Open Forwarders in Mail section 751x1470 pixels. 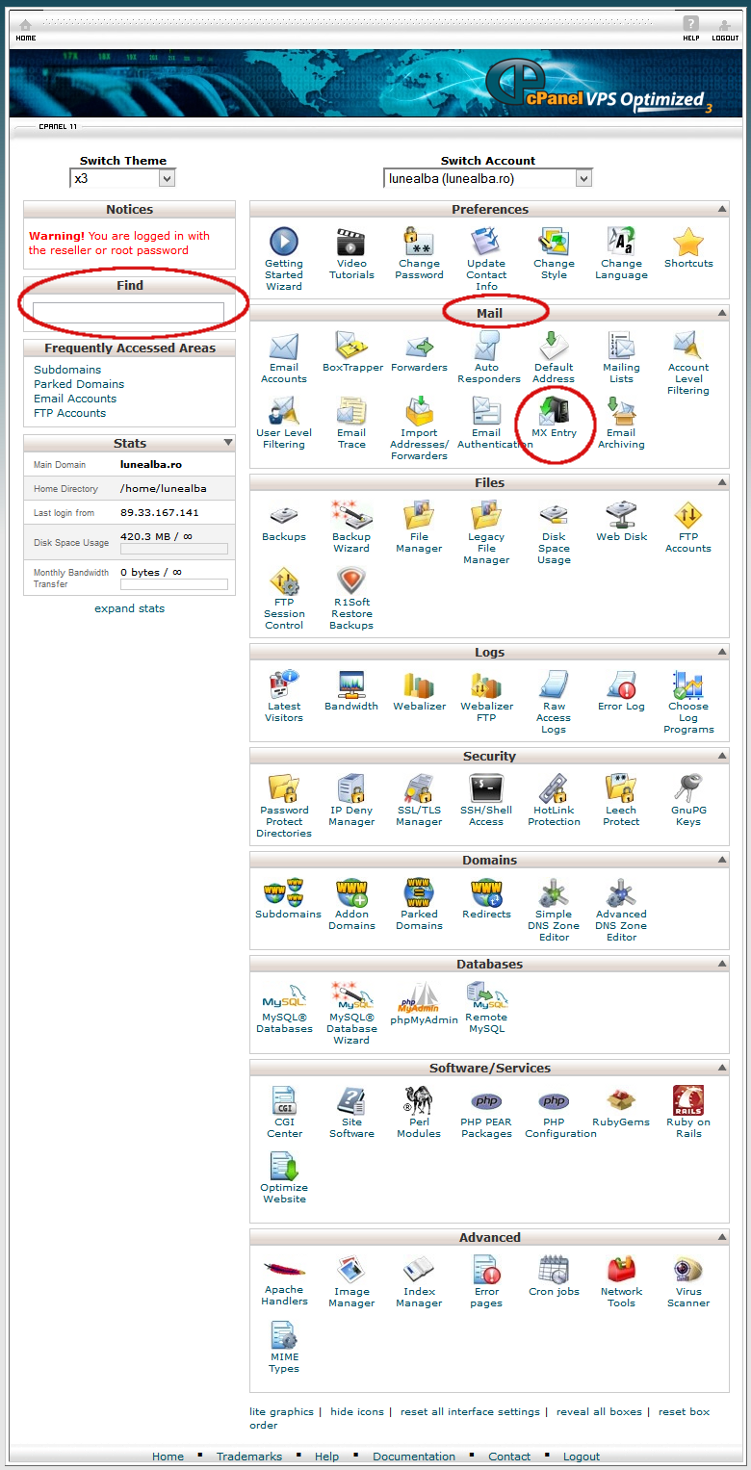coord(419,352)
